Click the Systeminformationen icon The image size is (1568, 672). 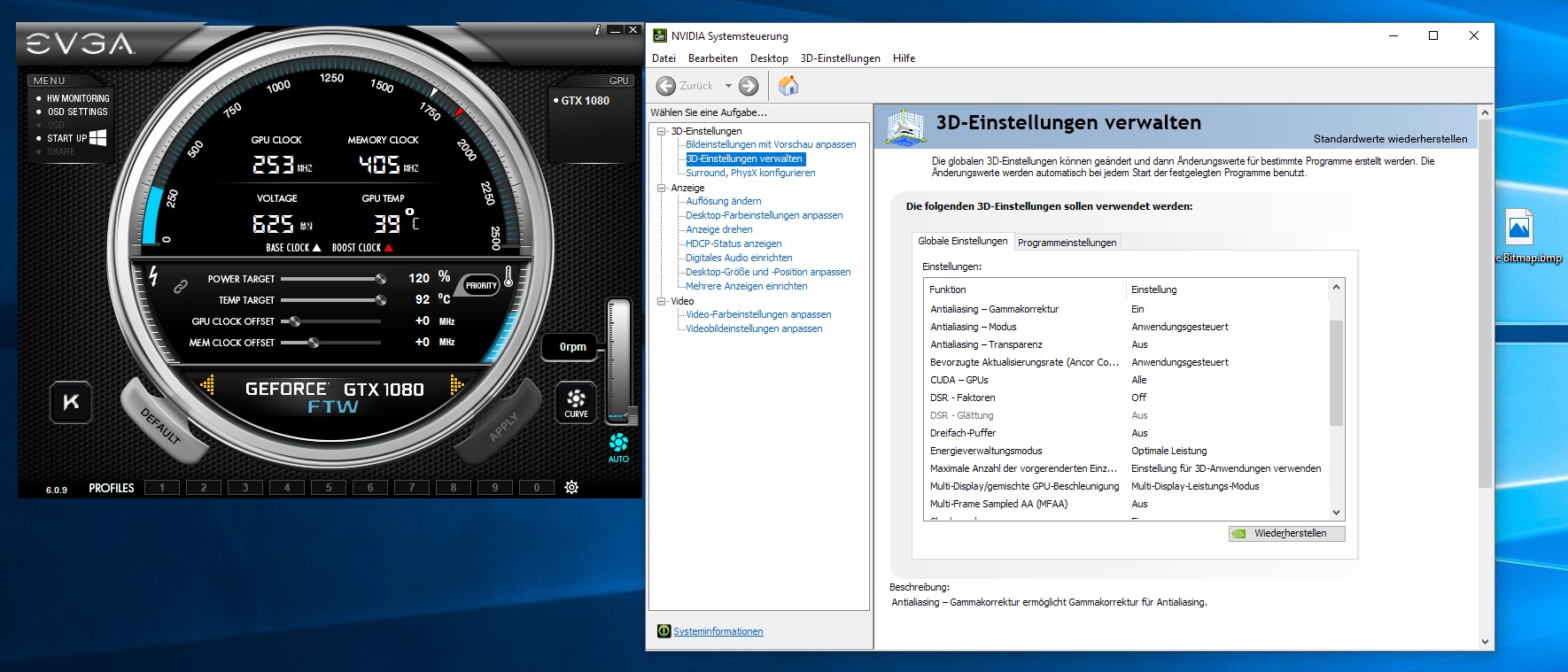(664, 631)
